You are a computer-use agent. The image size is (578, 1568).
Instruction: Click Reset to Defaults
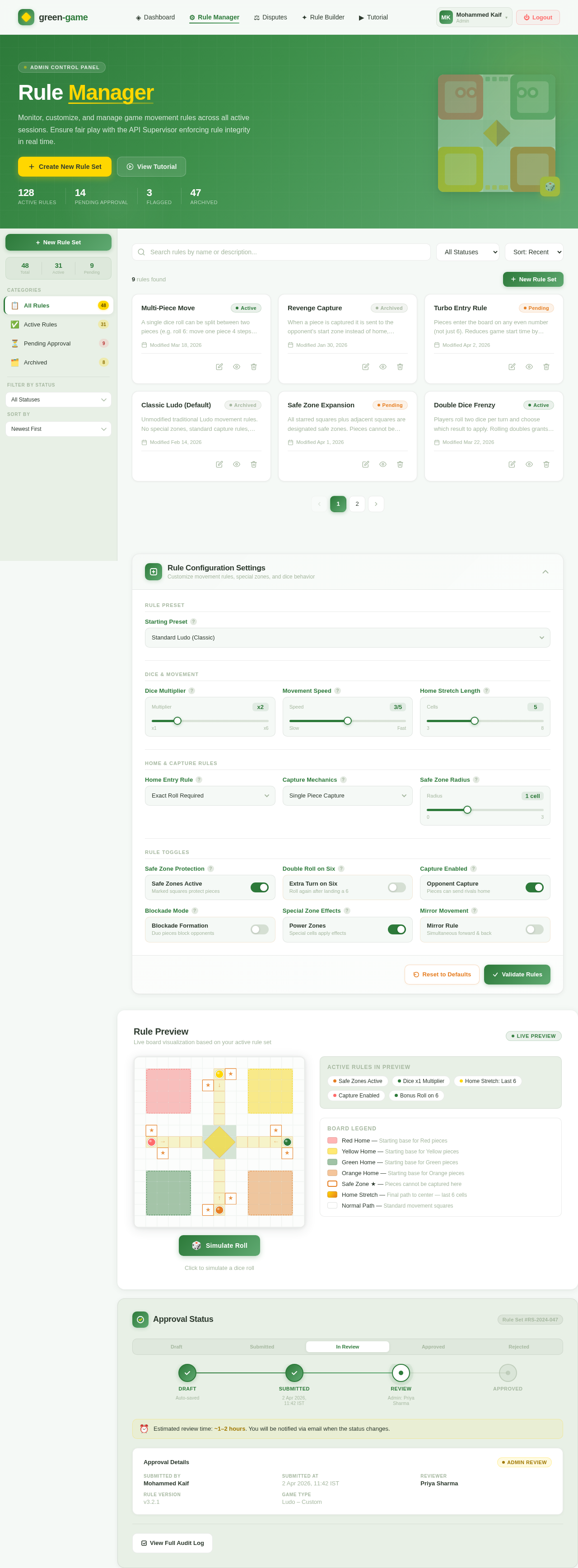point(442,975)
